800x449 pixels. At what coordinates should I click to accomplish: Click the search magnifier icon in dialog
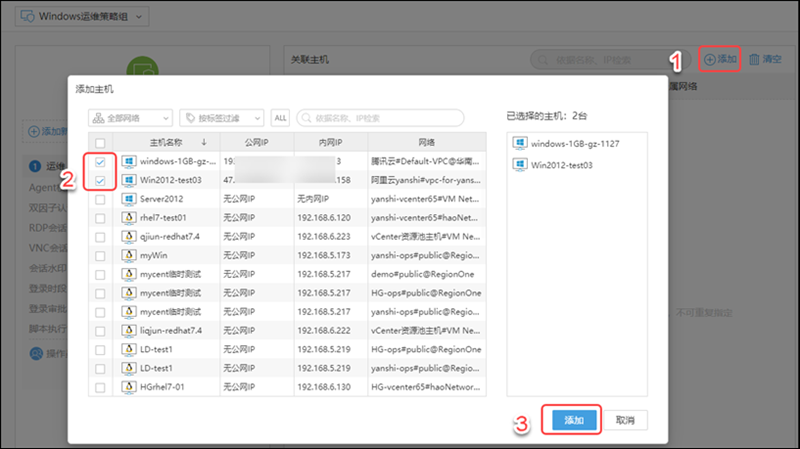306,118
